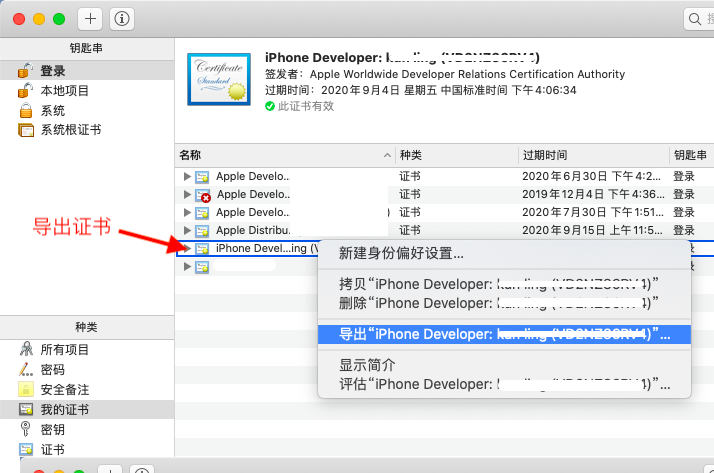Click the keys icon beside 所有项目

coord(26,349)
